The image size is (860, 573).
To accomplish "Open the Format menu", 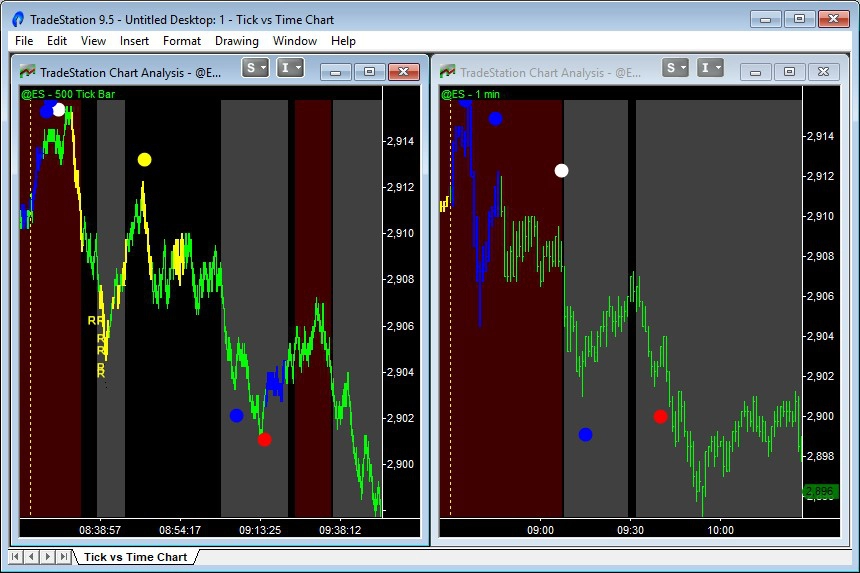I will tap(182, 41).
